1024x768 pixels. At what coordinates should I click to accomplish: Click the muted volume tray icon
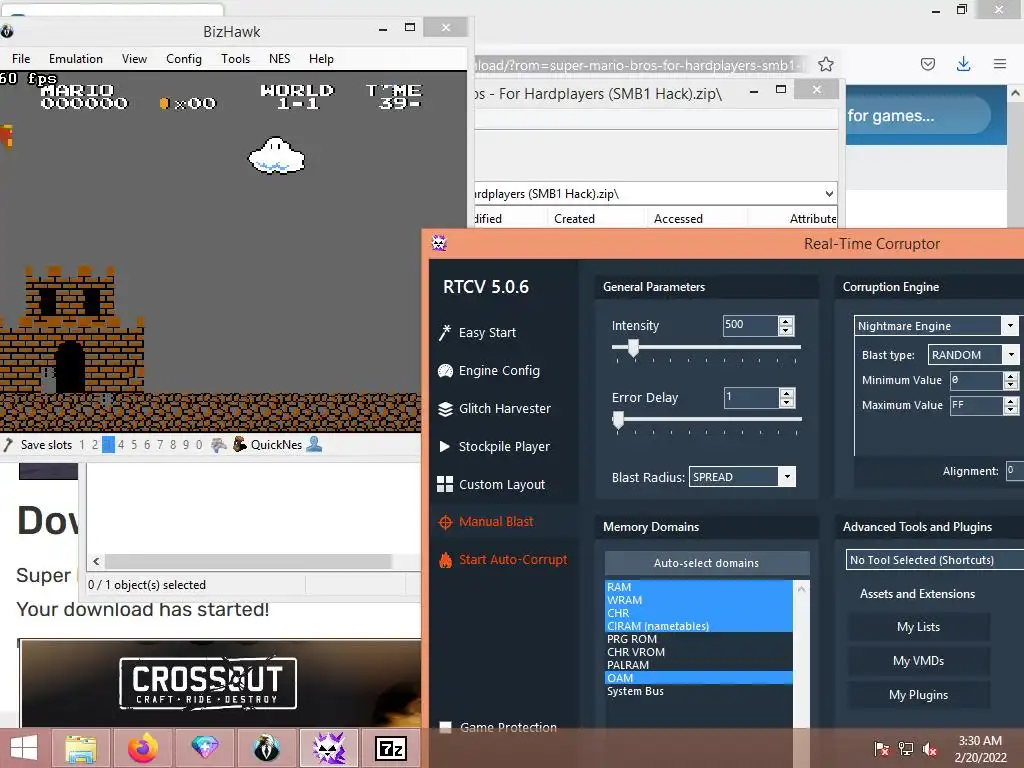(x=930, y=748)
